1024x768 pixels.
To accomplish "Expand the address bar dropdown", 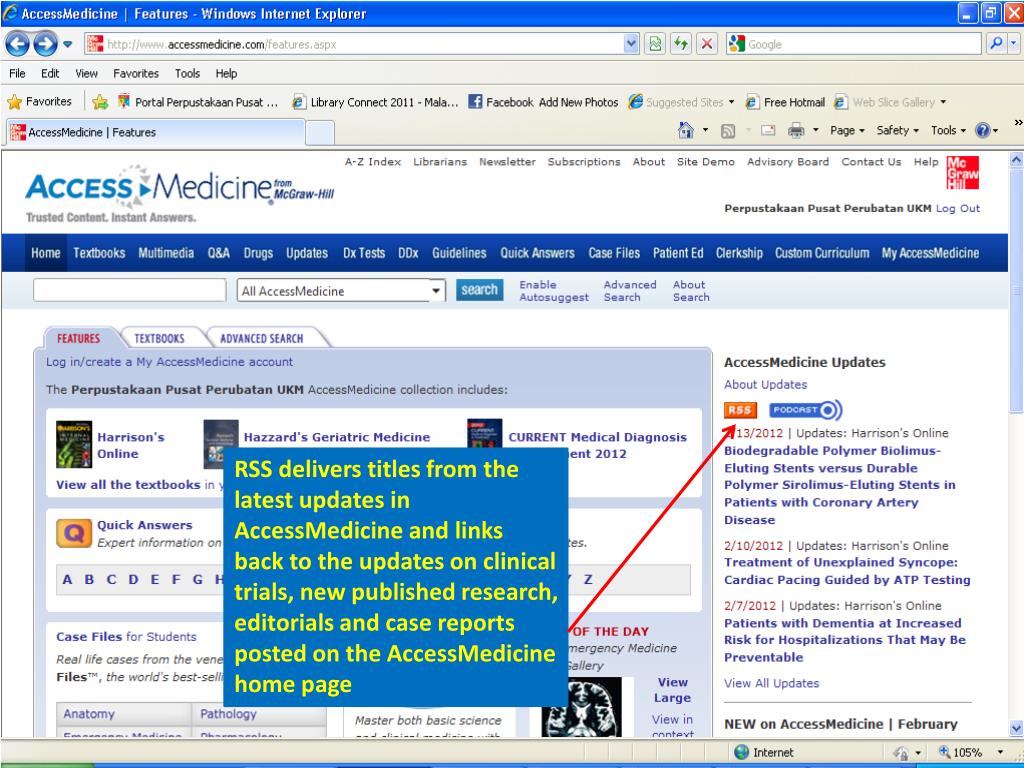I will tap(631, 44).
